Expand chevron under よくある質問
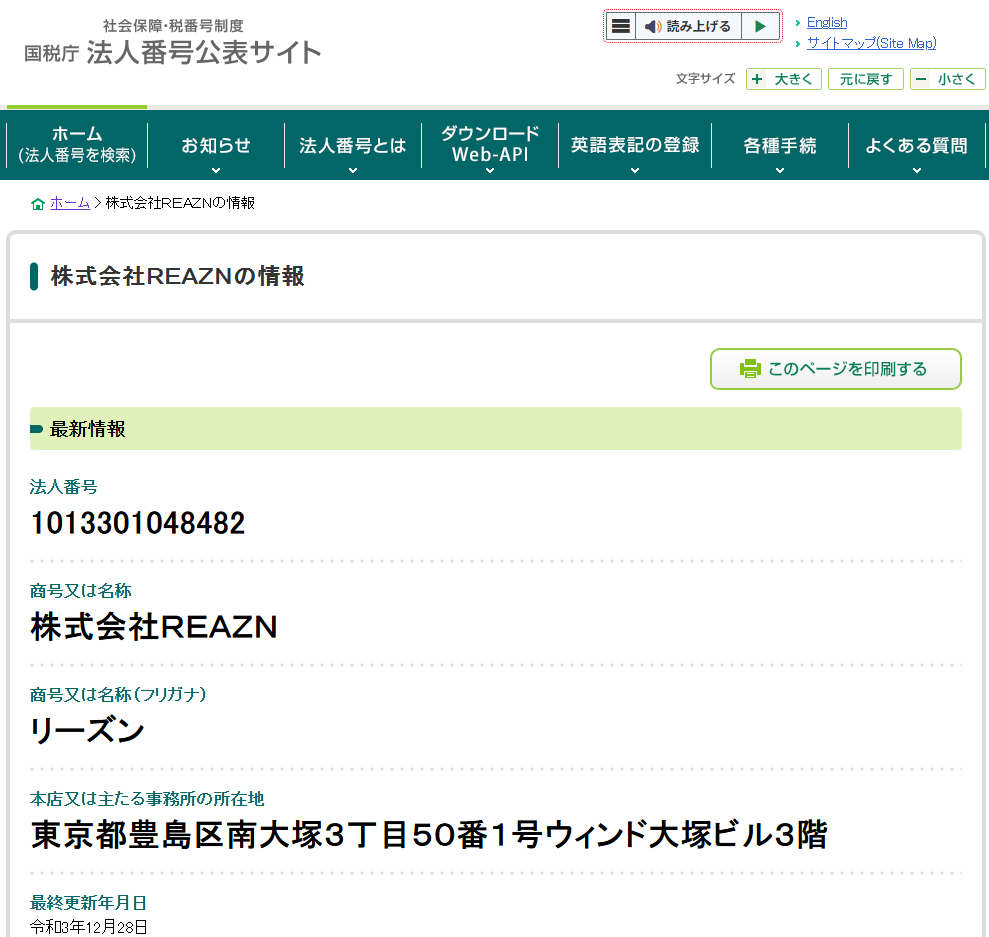 coord(916,170)
